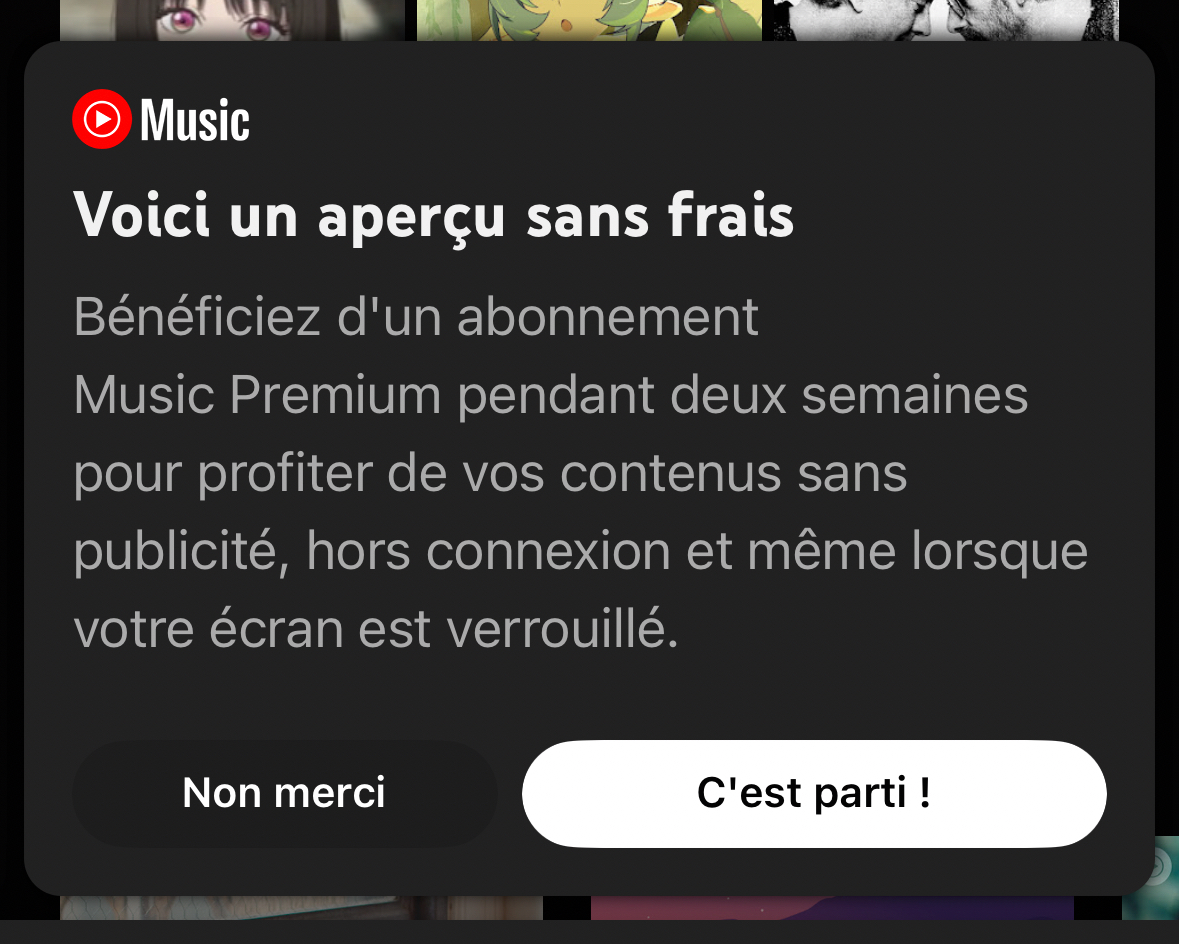Click the text pour profiter de vos contenus
The height and width of the screenshot is (944, 1179).
coord(490,473)
